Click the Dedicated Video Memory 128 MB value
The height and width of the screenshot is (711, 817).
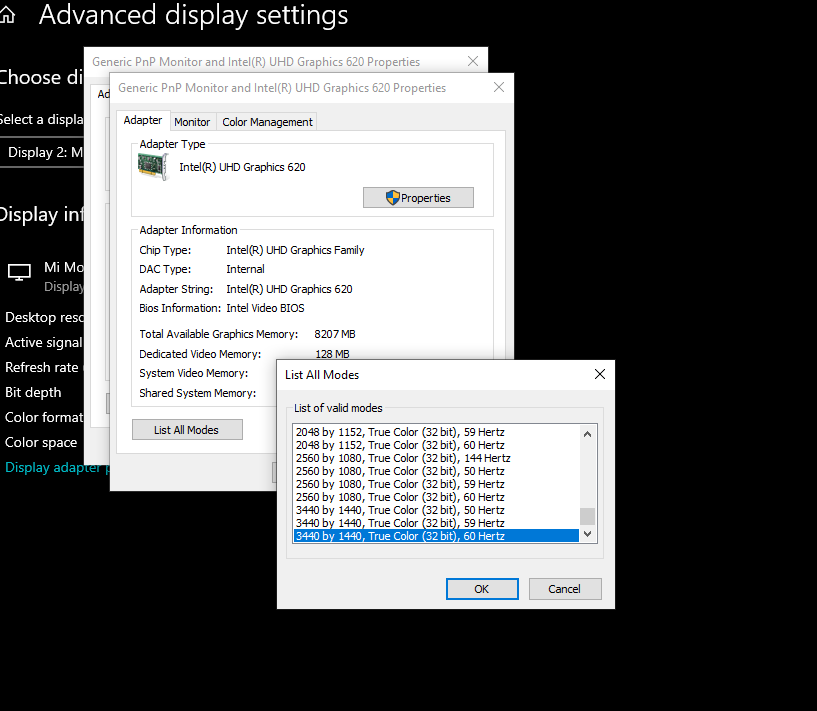click(332, 354)
